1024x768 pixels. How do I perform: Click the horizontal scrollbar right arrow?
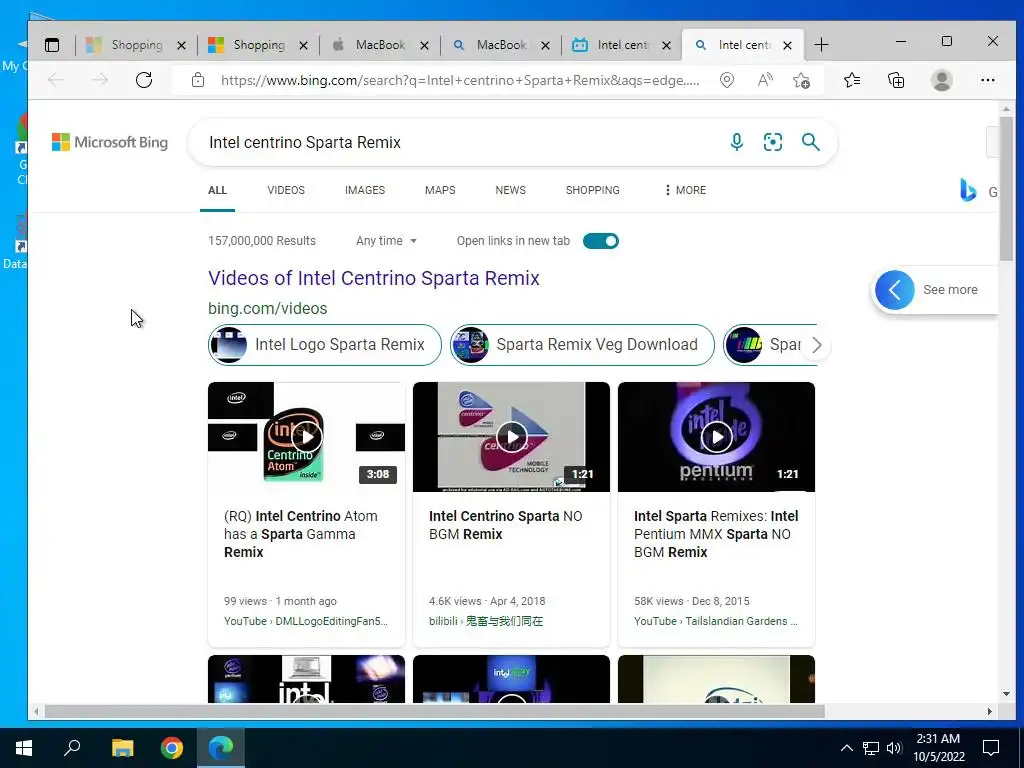(989, 711)
